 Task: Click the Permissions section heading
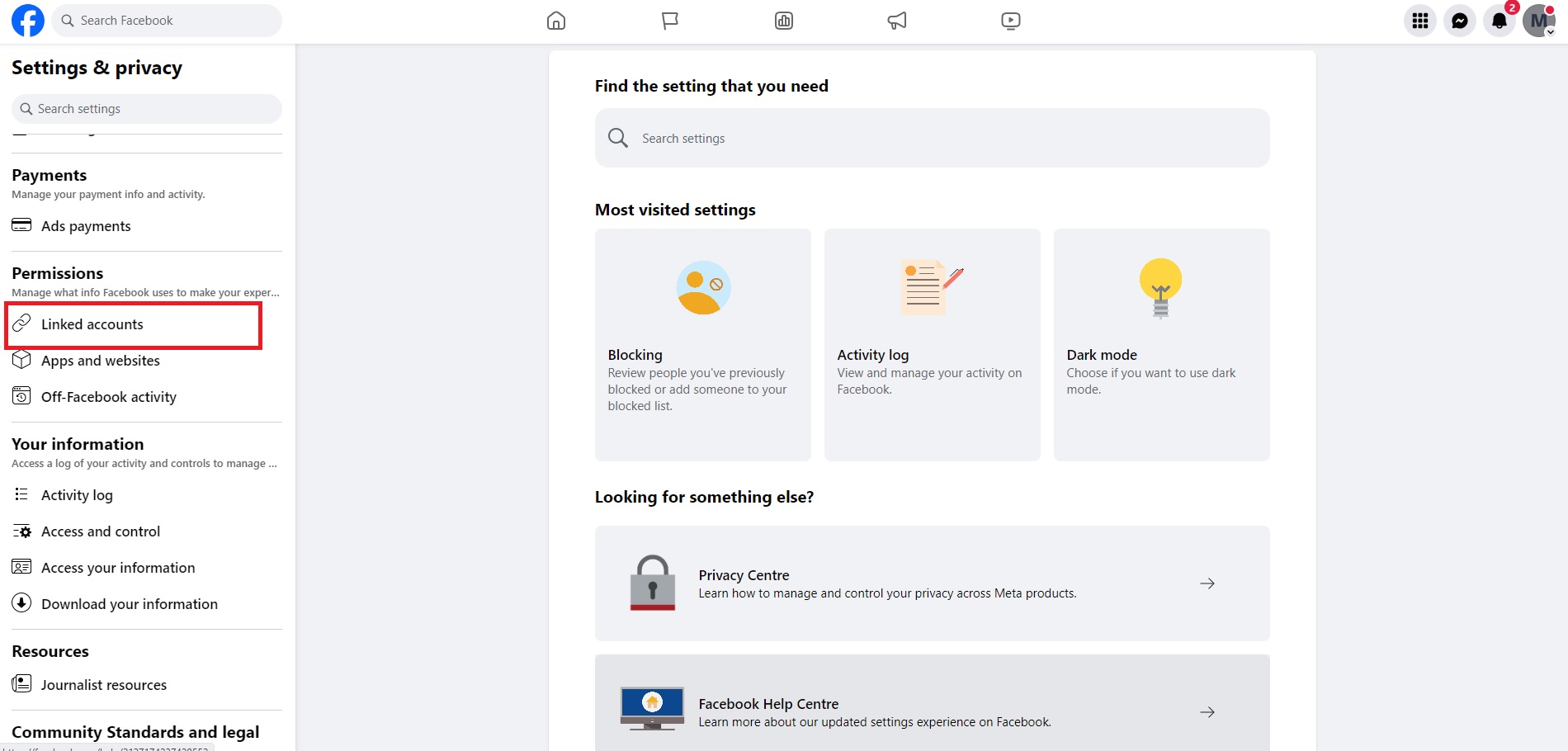coord(58,273)
